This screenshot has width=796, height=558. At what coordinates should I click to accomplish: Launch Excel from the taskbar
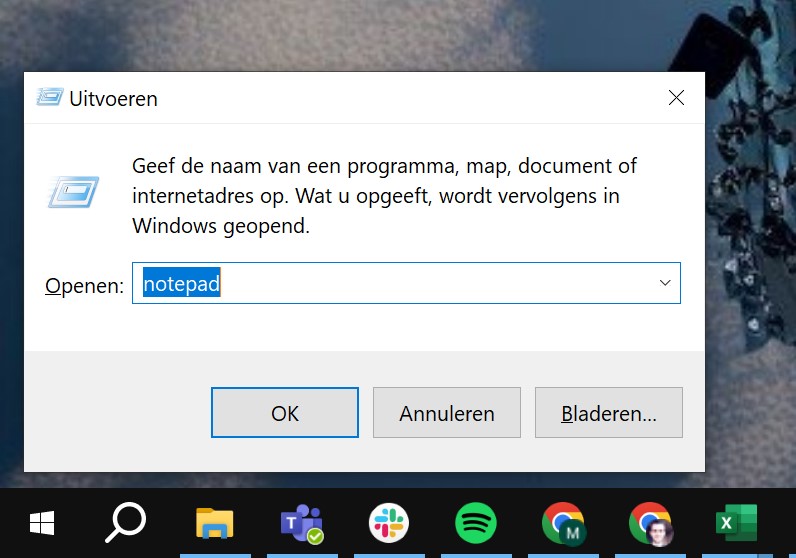pyautogui.click(x=736, y=523)
